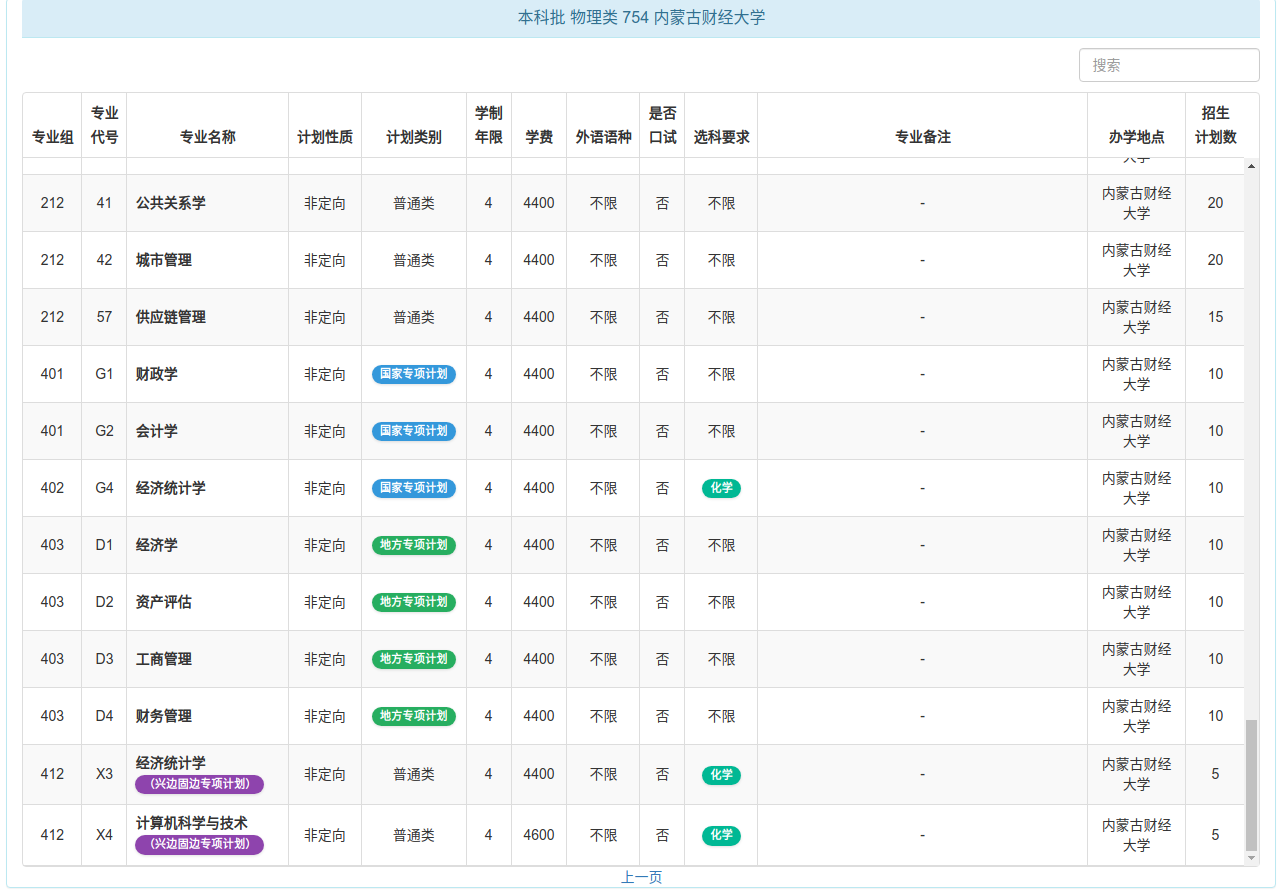This screenshot has width=1283, height=893.
Task: Sort by the 专业代号 column header
Action: tap(104, 125)
